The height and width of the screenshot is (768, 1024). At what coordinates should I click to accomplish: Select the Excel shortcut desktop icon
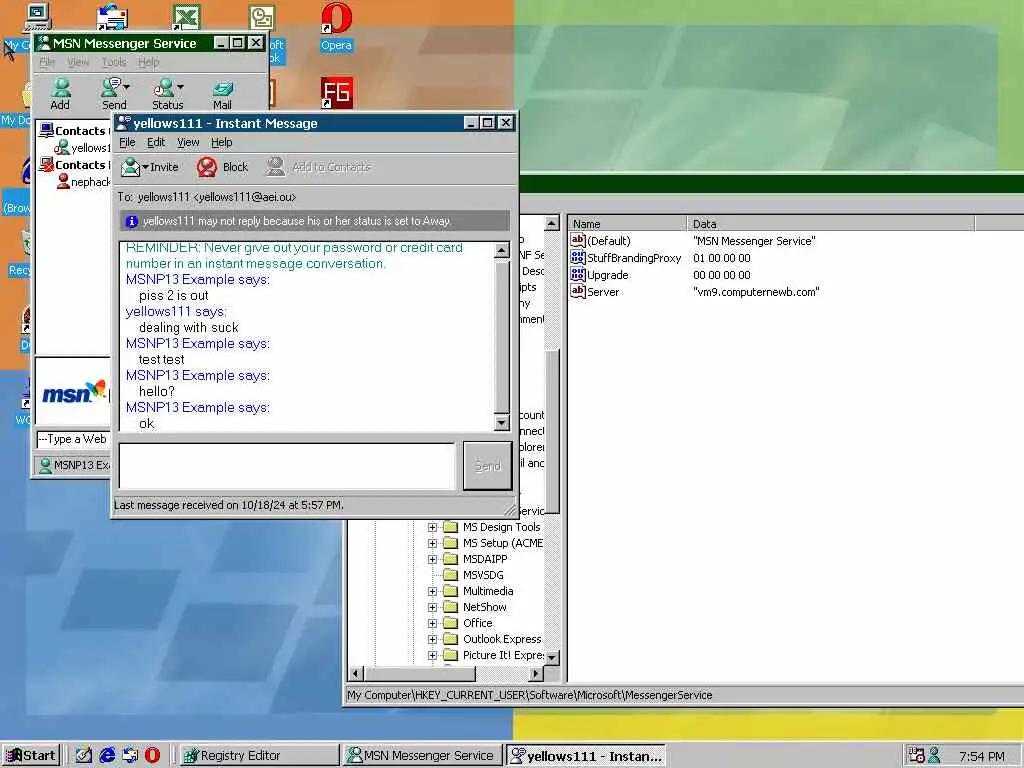(186, 17)
